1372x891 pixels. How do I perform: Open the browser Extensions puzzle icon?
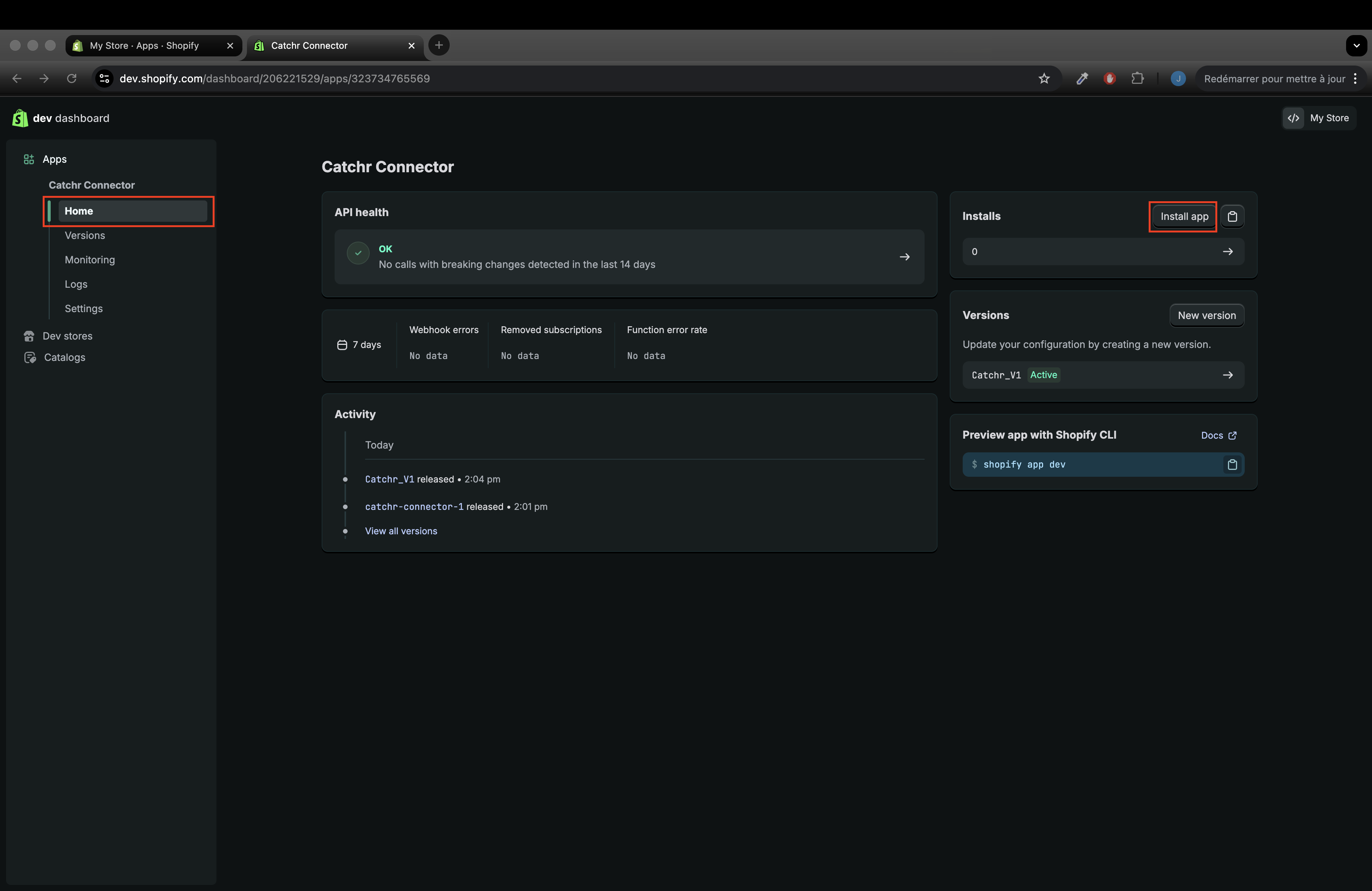[1137, 79]
